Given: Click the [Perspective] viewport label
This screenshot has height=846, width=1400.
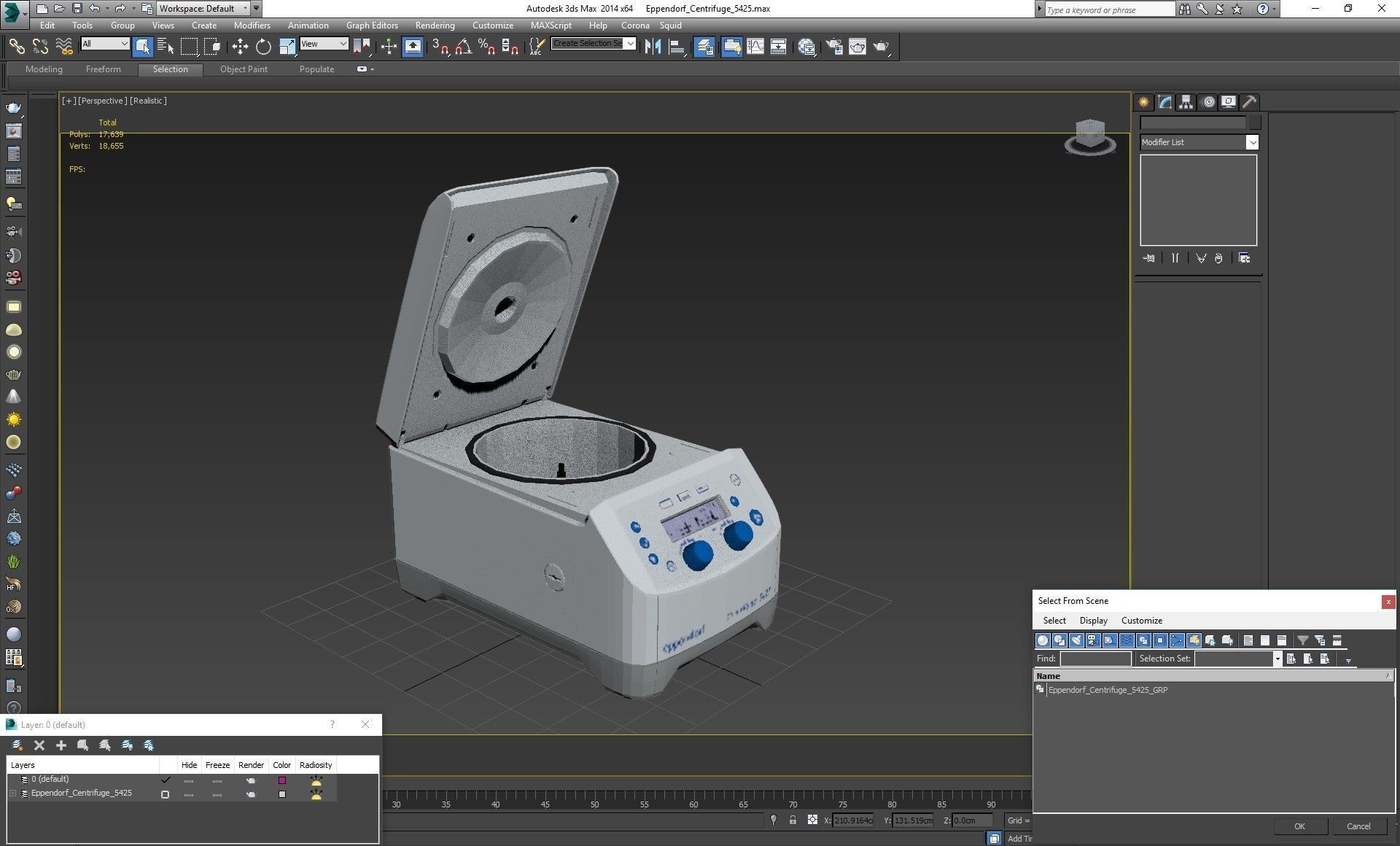Looking at the screenshot, I should (102, 101).
